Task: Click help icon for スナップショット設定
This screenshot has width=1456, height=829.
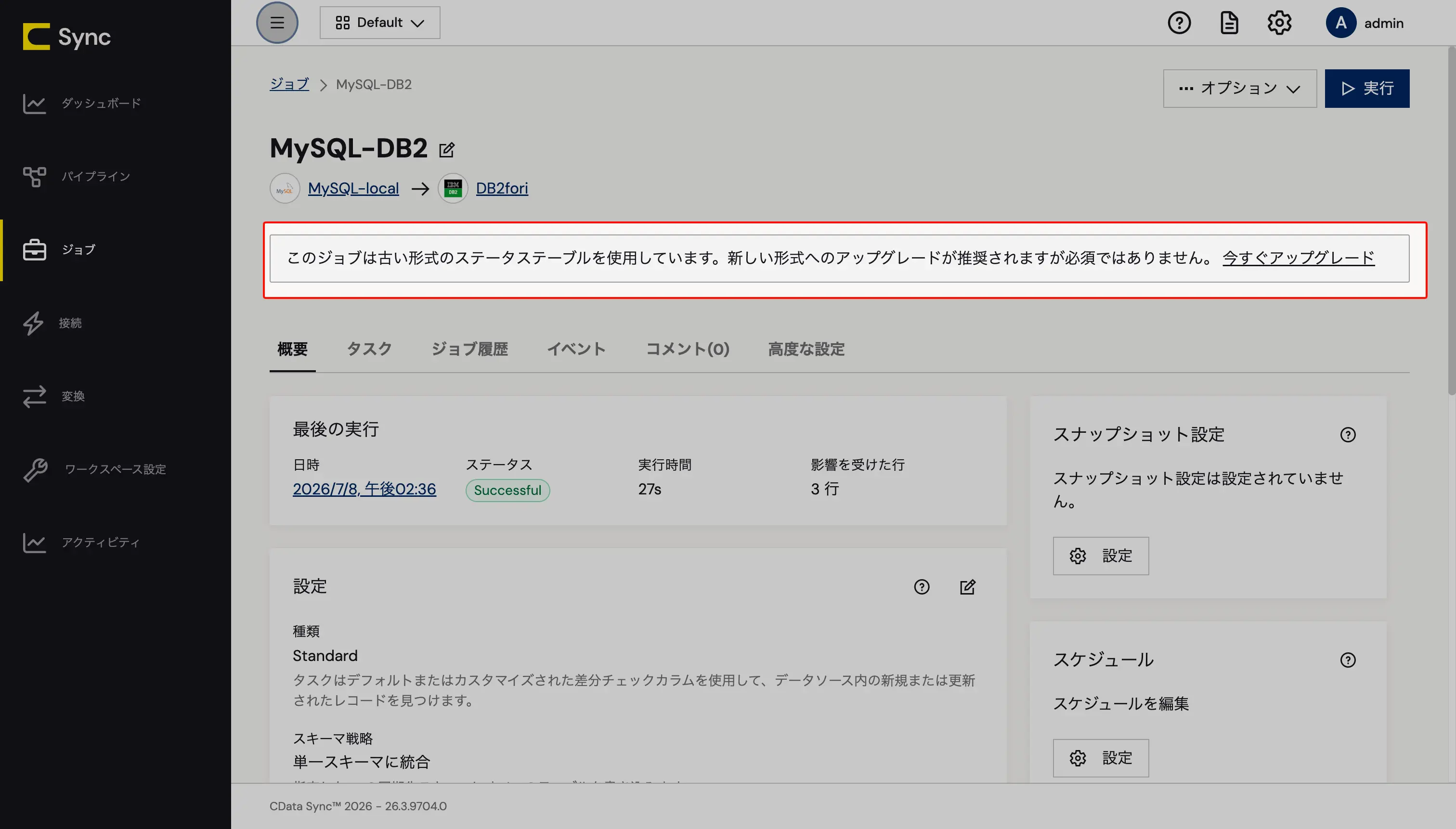Action: pos(1348,435)
